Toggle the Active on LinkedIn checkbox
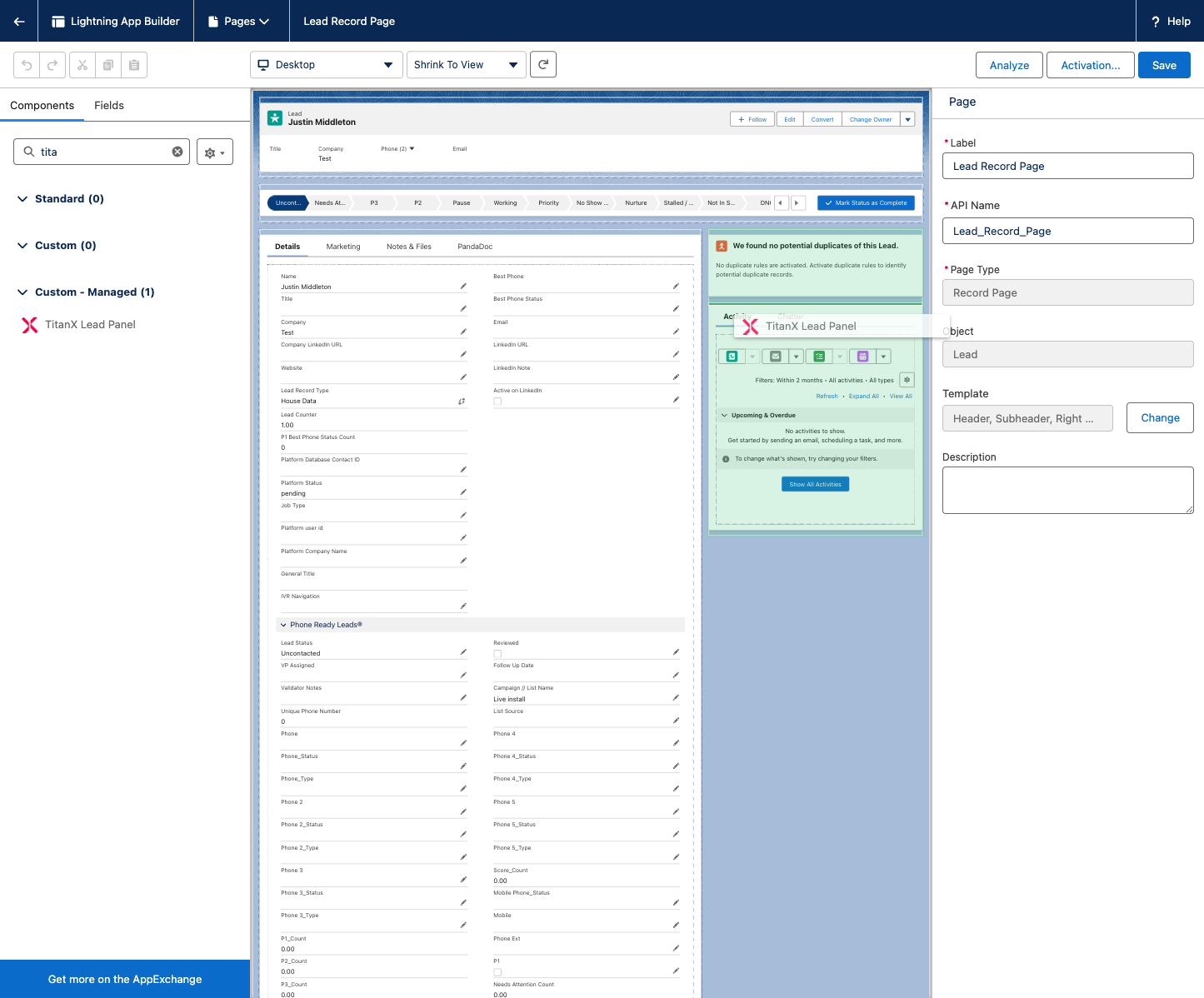The image size is (1204, 998). pyautogui.click(x=497, y=402)
